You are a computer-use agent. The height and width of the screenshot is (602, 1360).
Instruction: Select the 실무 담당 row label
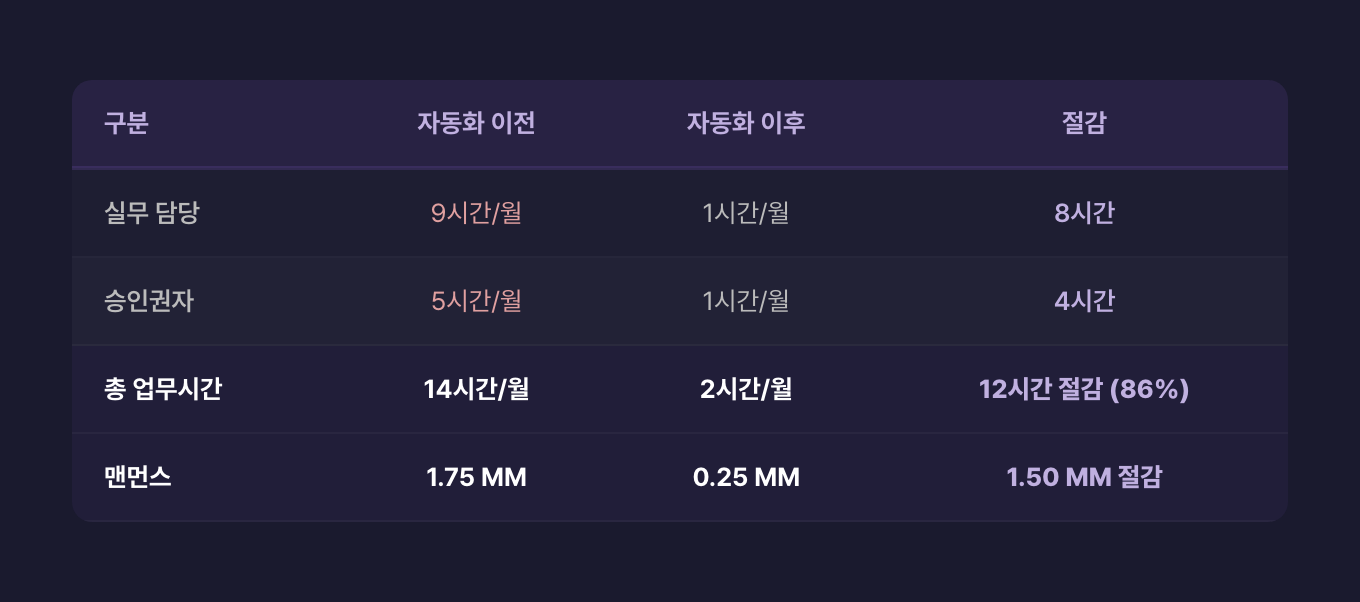[x=152, y=213]
